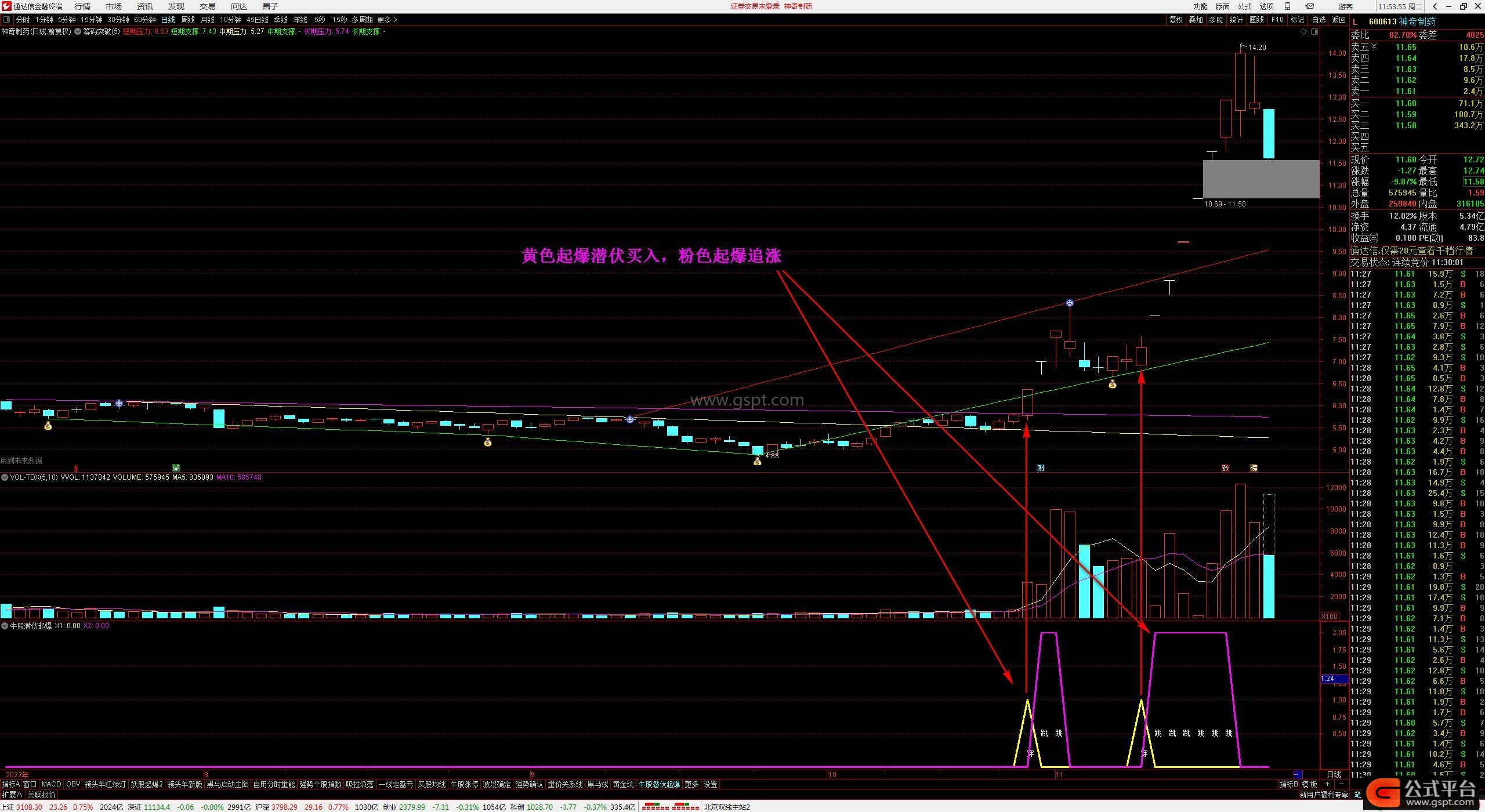Select the 60分钟 period
Image resolution: width=1485 pixels, height=812 pixels.
[145, 20]
